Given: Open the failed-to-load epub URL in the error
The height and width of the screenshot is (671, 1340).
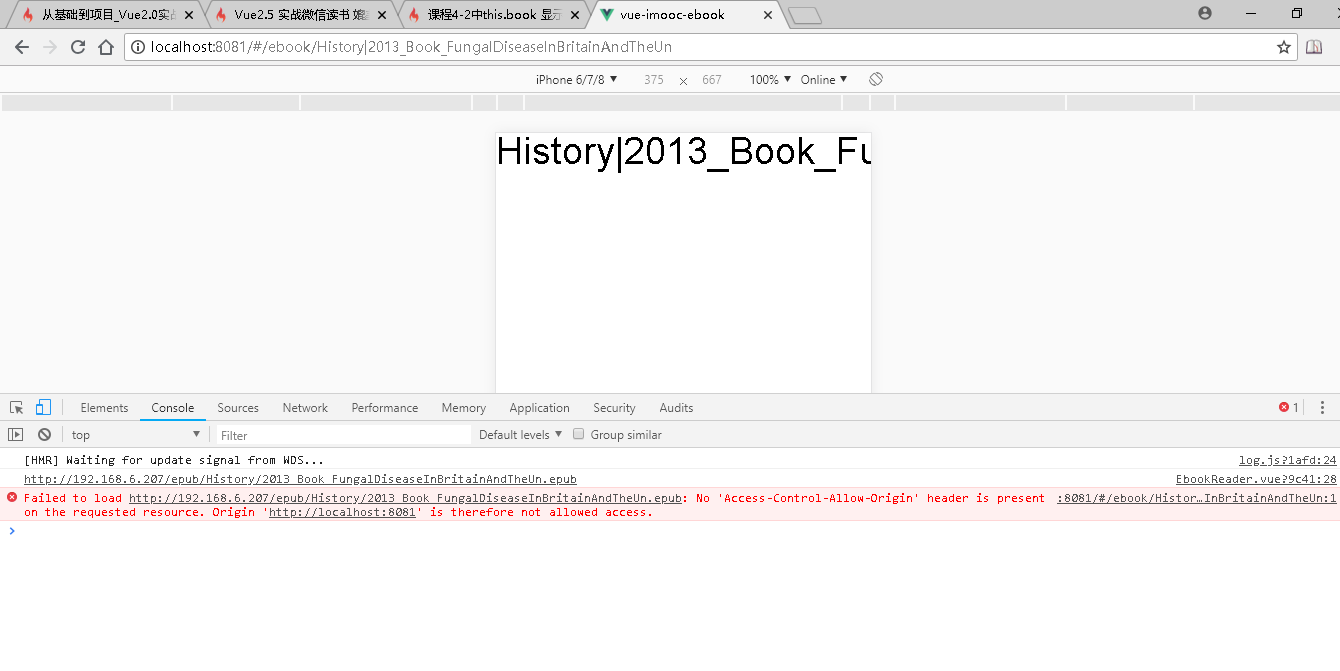Looking at the screenshot, I should 405,498.
